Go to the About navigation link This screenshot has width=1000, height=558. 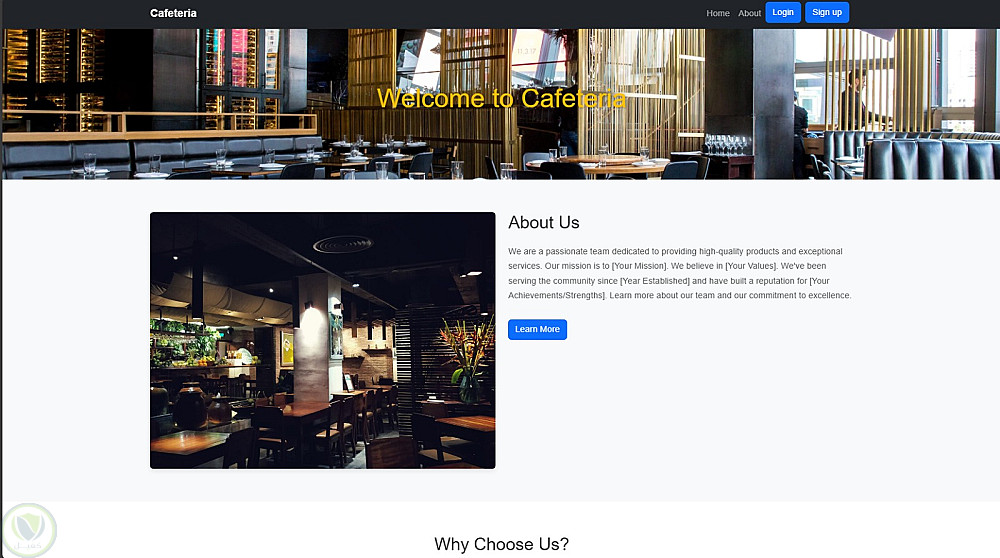tap(749, 13)
